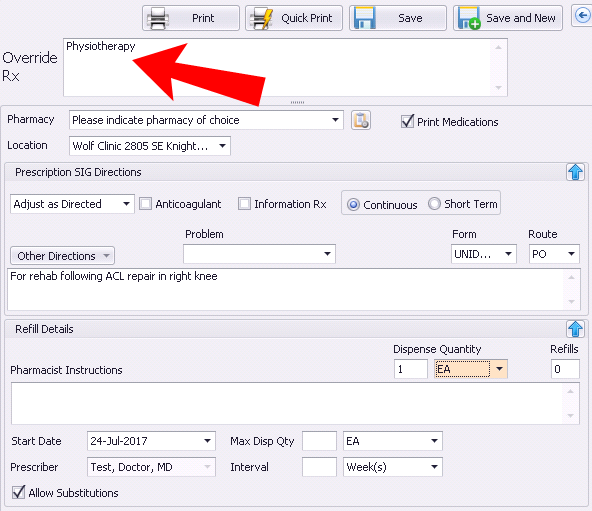This screenshot has width=592, height=511.
Task: Click the Override Rx scrollbar down arrow
Action: click(498, 88)
